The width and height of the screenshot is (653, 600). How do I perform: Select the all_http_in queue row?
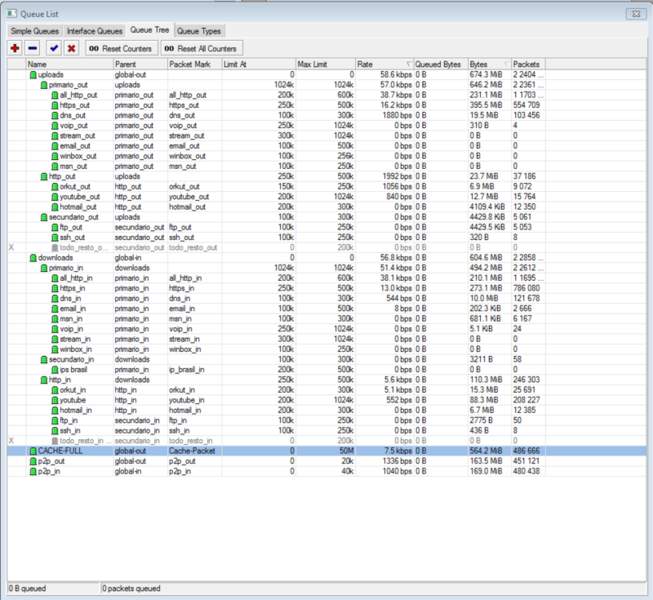[x=327, y=278]
